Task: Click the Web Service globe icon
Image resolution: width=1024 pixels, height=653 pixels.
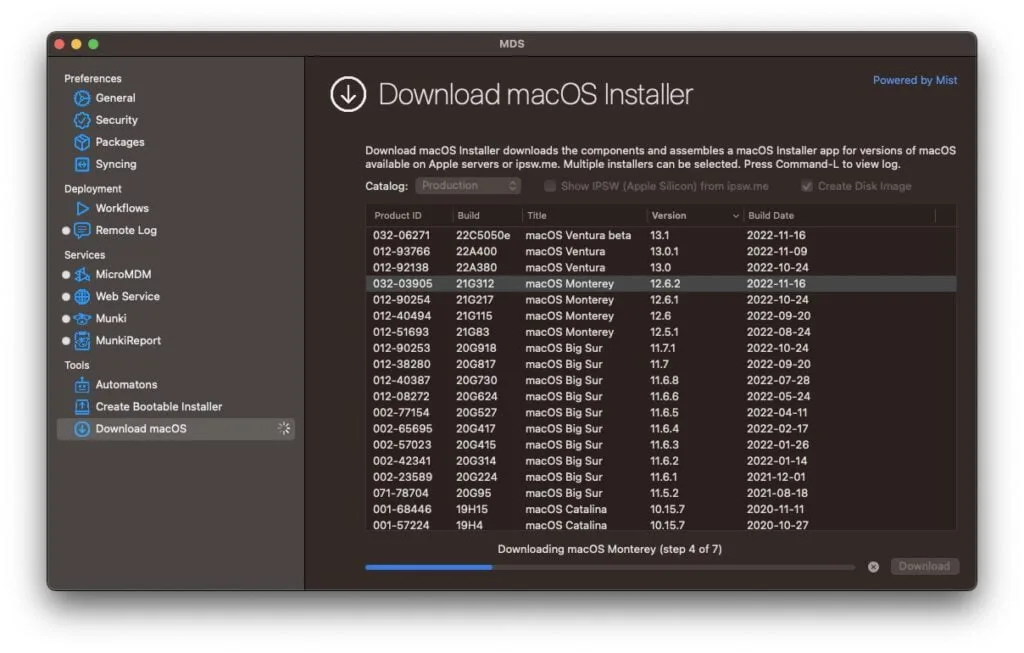Action: [x=82, y=296]
